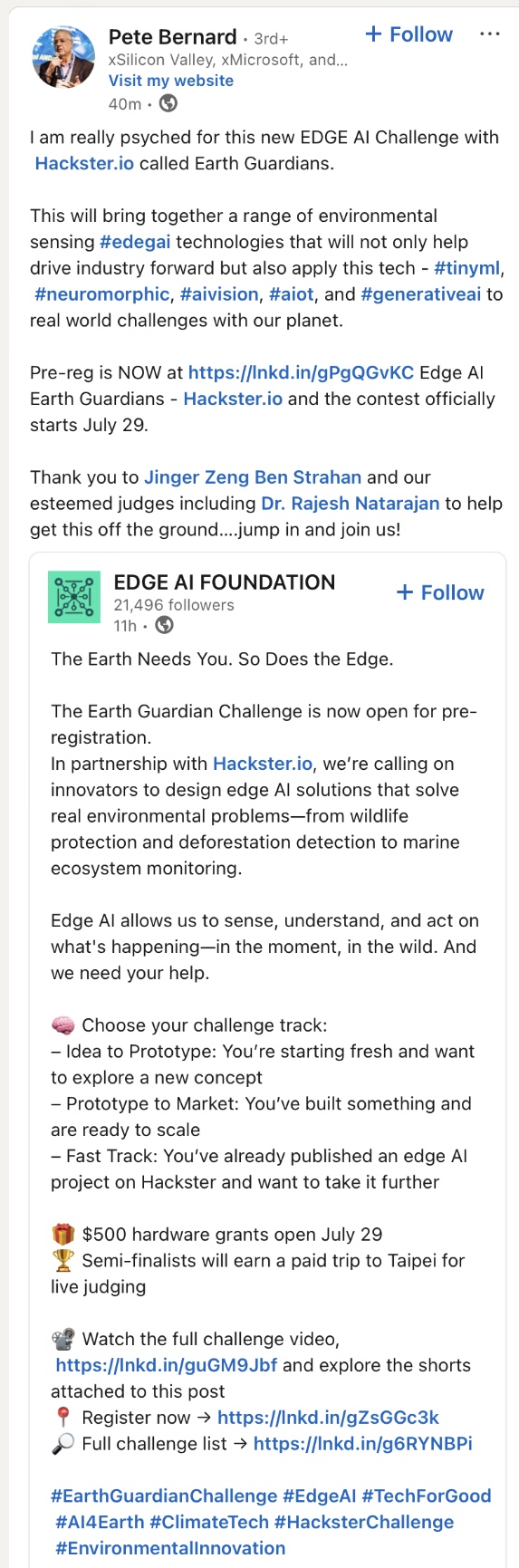Open the Visit my website link
This screenshot has width=519, height=1568.
pos(171,81)
